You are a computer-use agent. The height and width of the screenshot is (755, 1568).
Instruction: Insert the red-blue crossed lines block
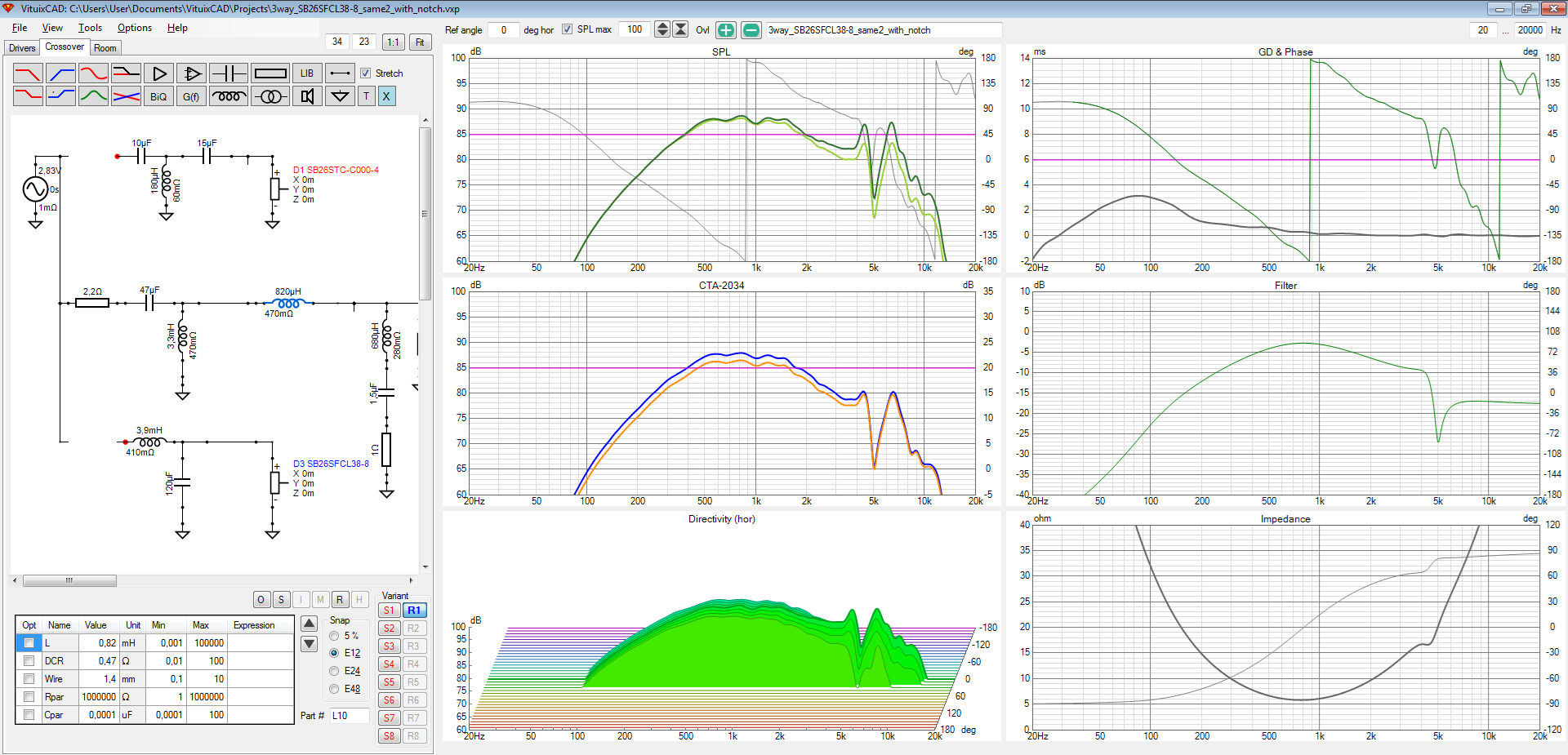coord(126,96)
